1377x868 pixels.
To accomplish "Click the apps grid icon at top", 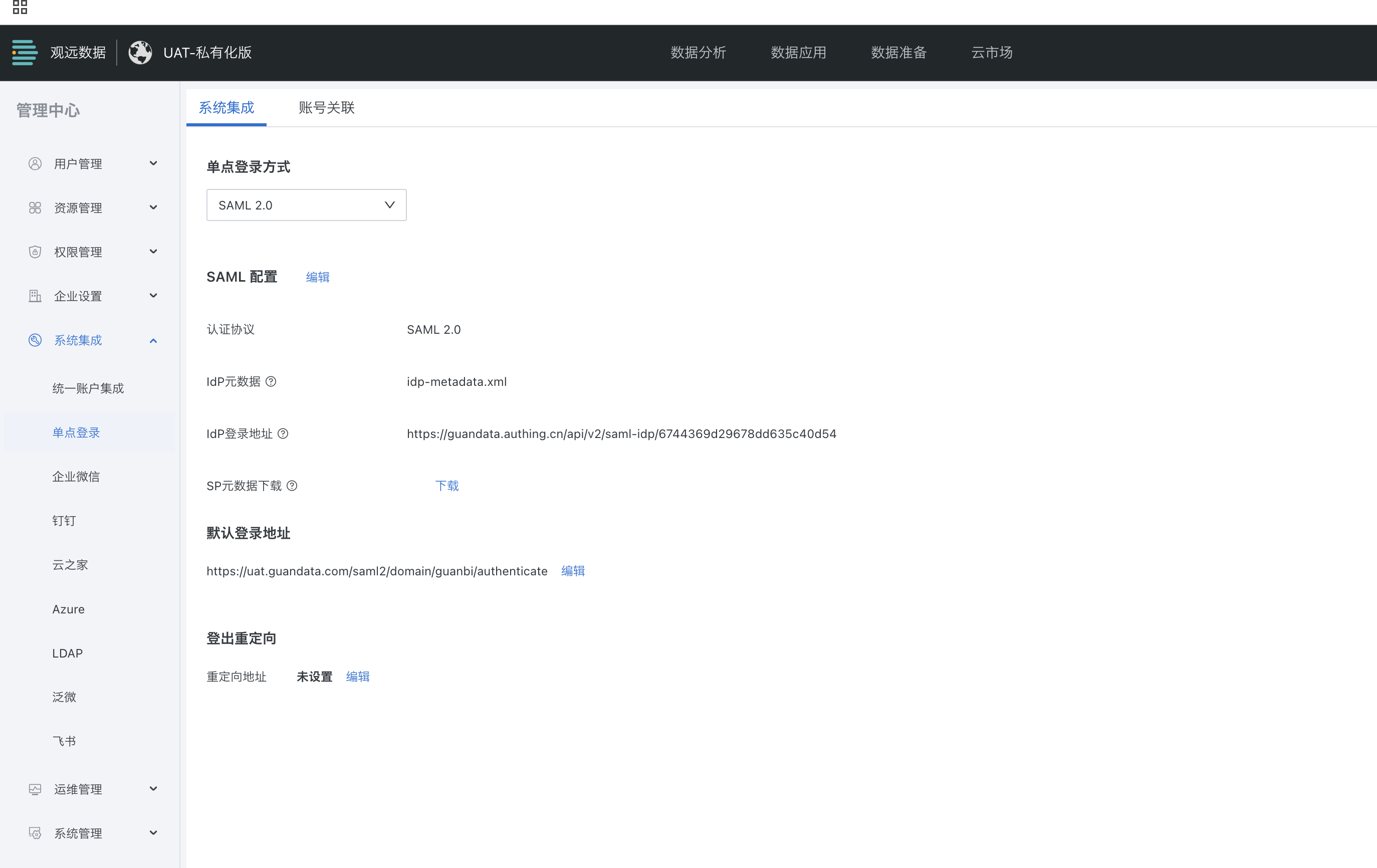I will [x=20, y=7].
